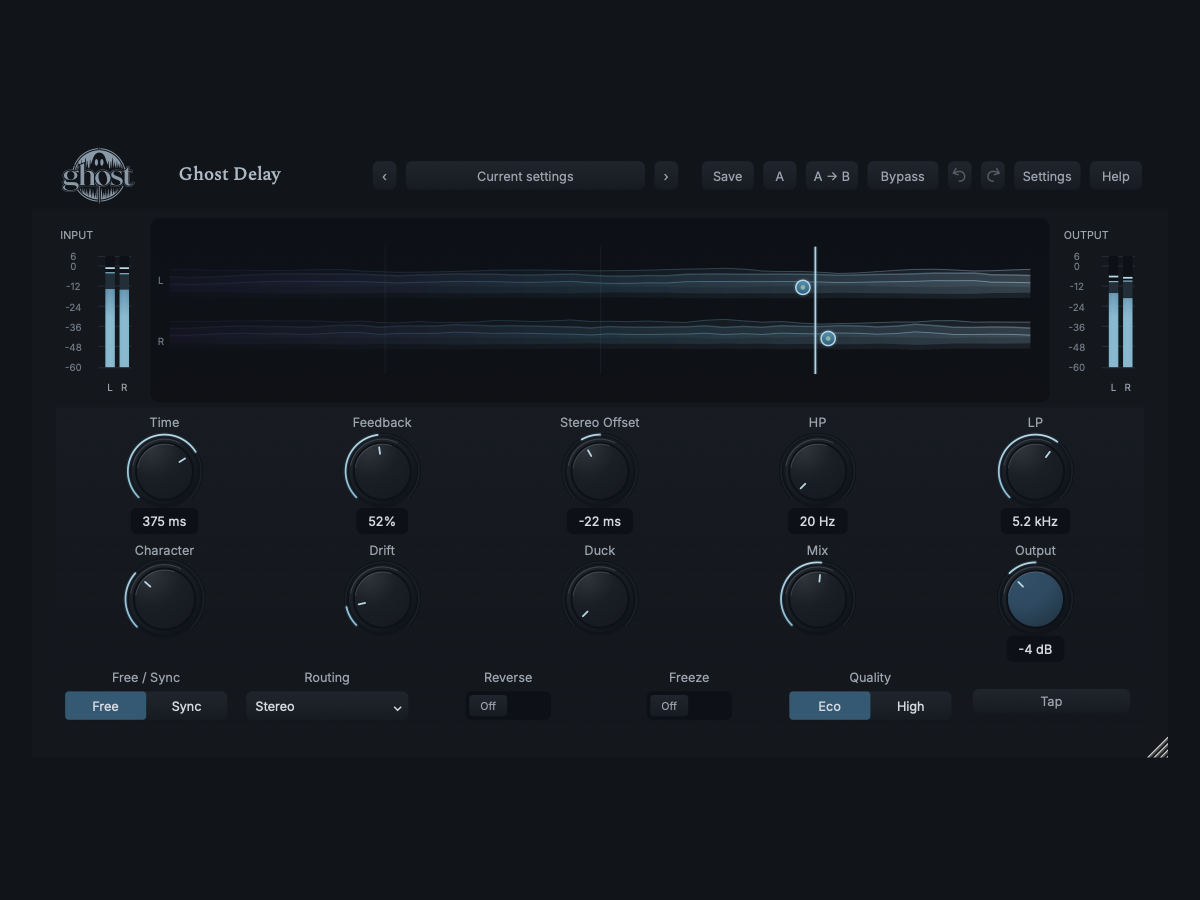1200x900 pixels.
Task: Select the A comparison slot
Action: click(x=780, y=176)
